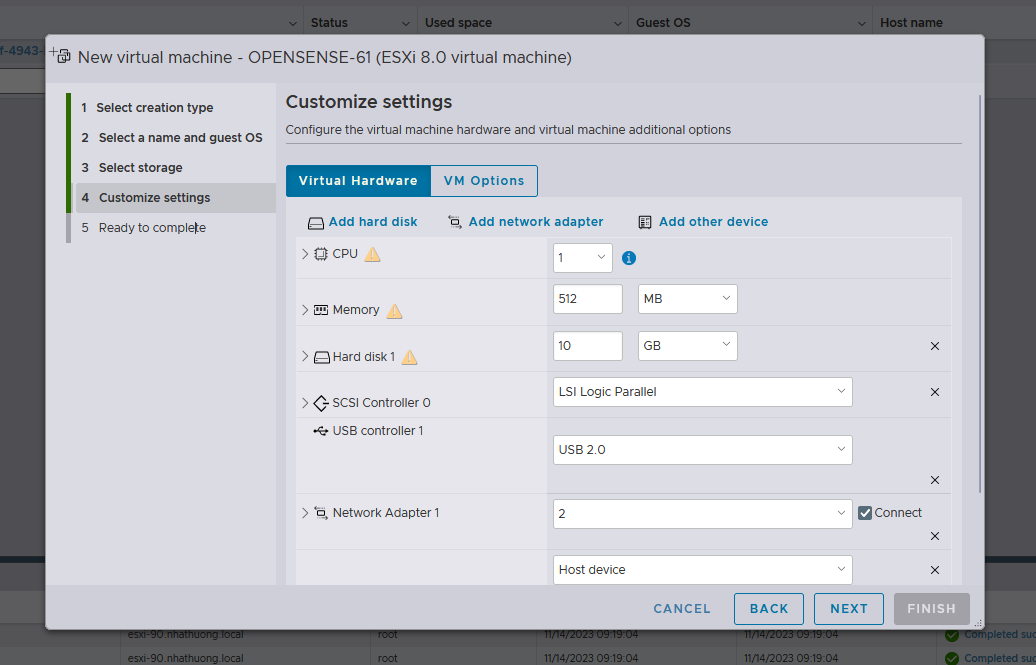This screenshot has height=665, width=1036.
Task: Remove Hard disk 1 with X icon
Action: [x=935, y=346]
